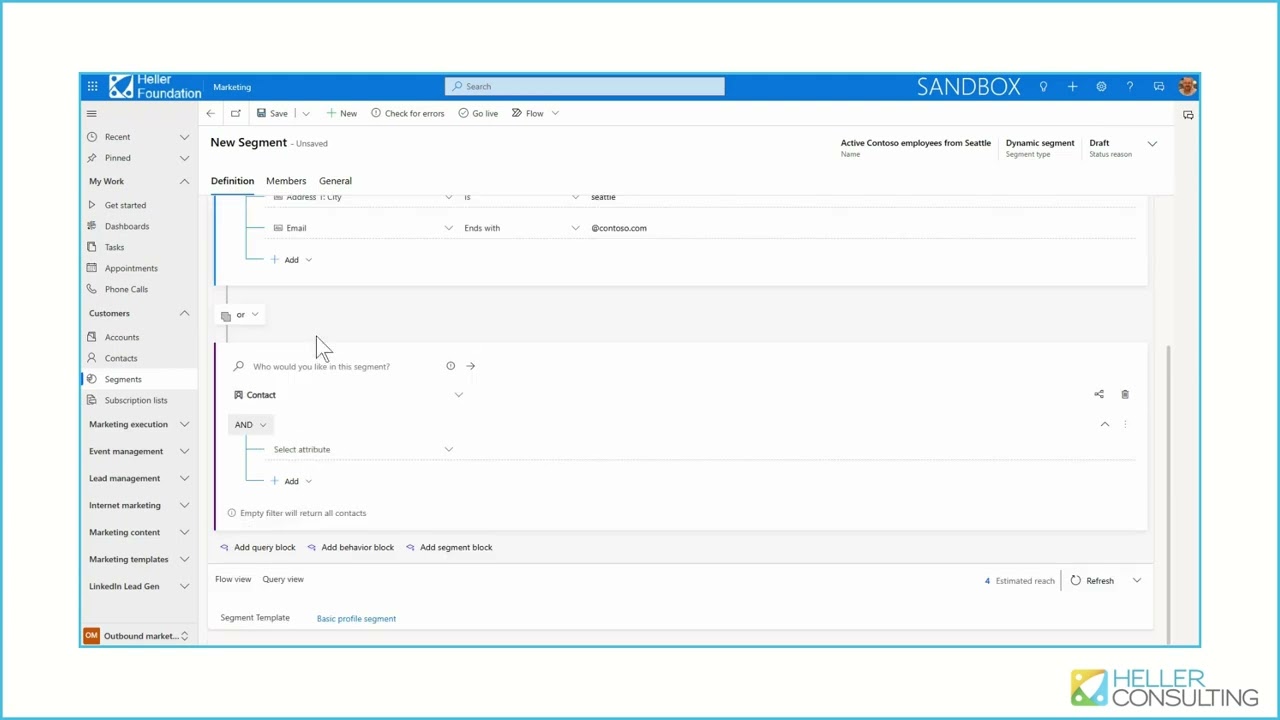
Task: Open the Save split-button dropdown arrow
Action: coord(306,114)
